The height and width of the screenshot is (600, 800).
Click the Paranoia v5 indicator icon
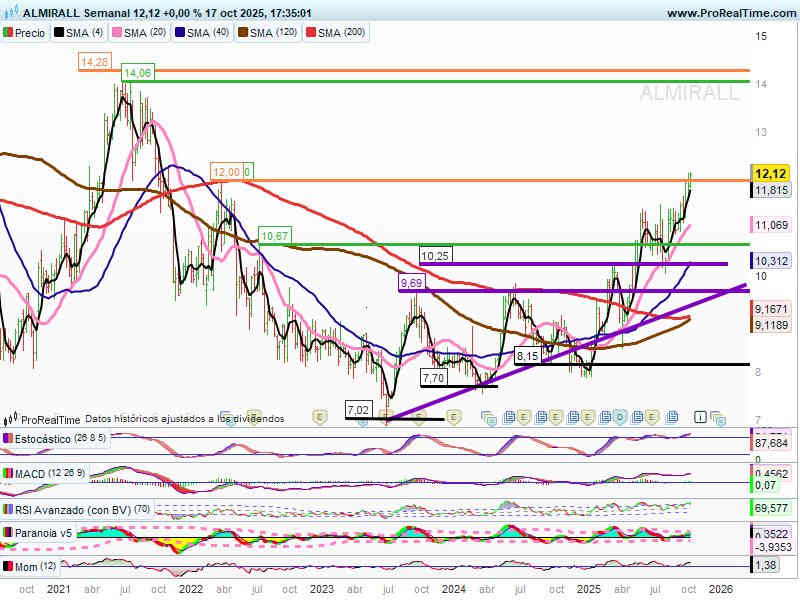tap(9, 533)
